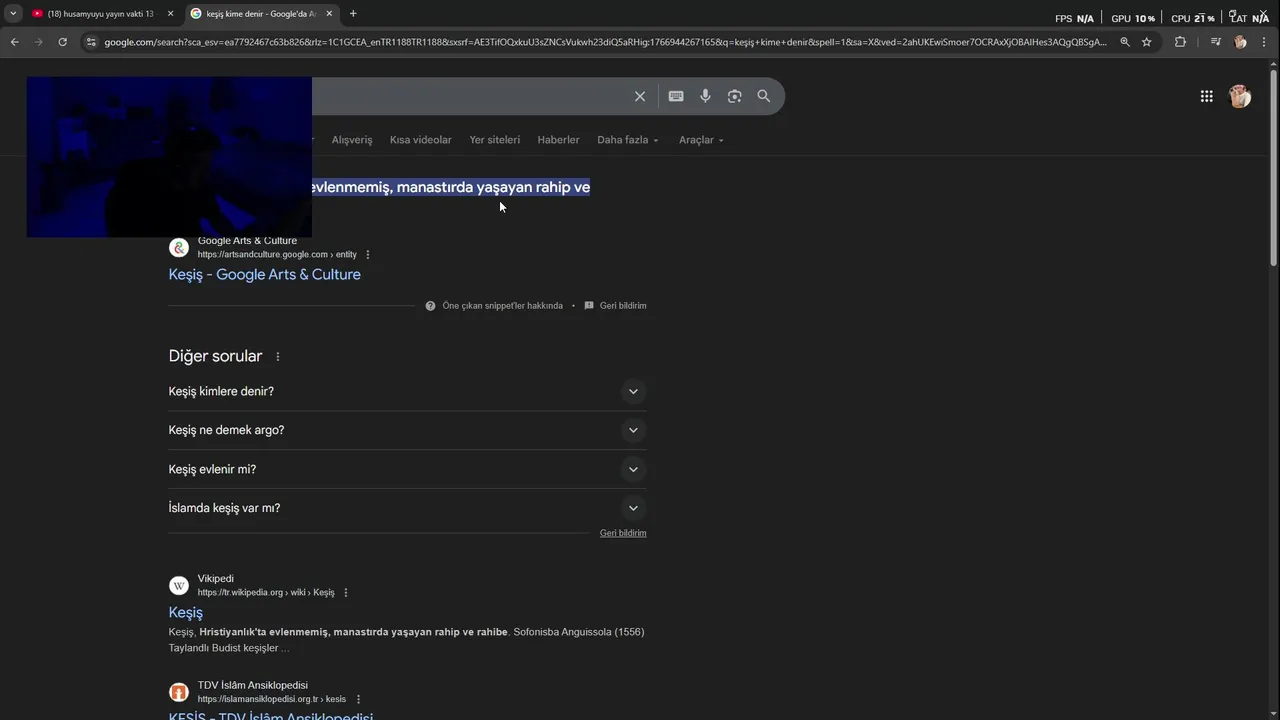Switch to the Haberler tab
The image size is (1280, 720).
pyautogui.click(x=558, y=140)
